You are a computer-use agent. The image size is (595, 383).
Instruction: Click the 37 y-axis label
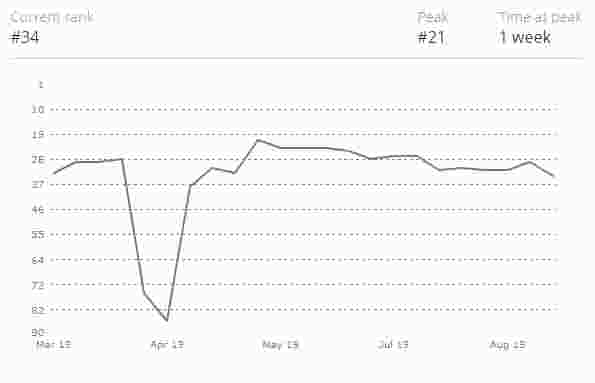coord(38,184)
